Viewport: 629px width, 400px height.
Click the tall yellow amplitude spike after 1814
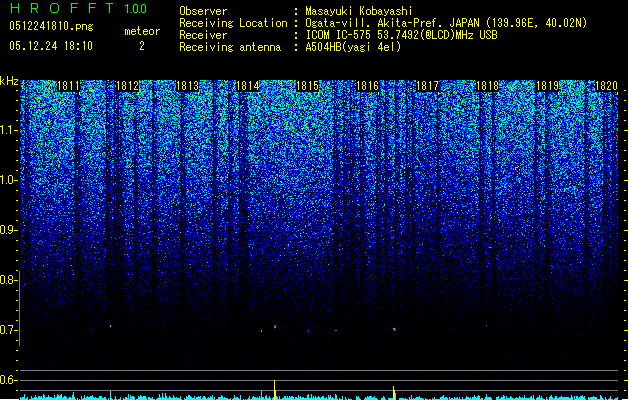[275, 390]
